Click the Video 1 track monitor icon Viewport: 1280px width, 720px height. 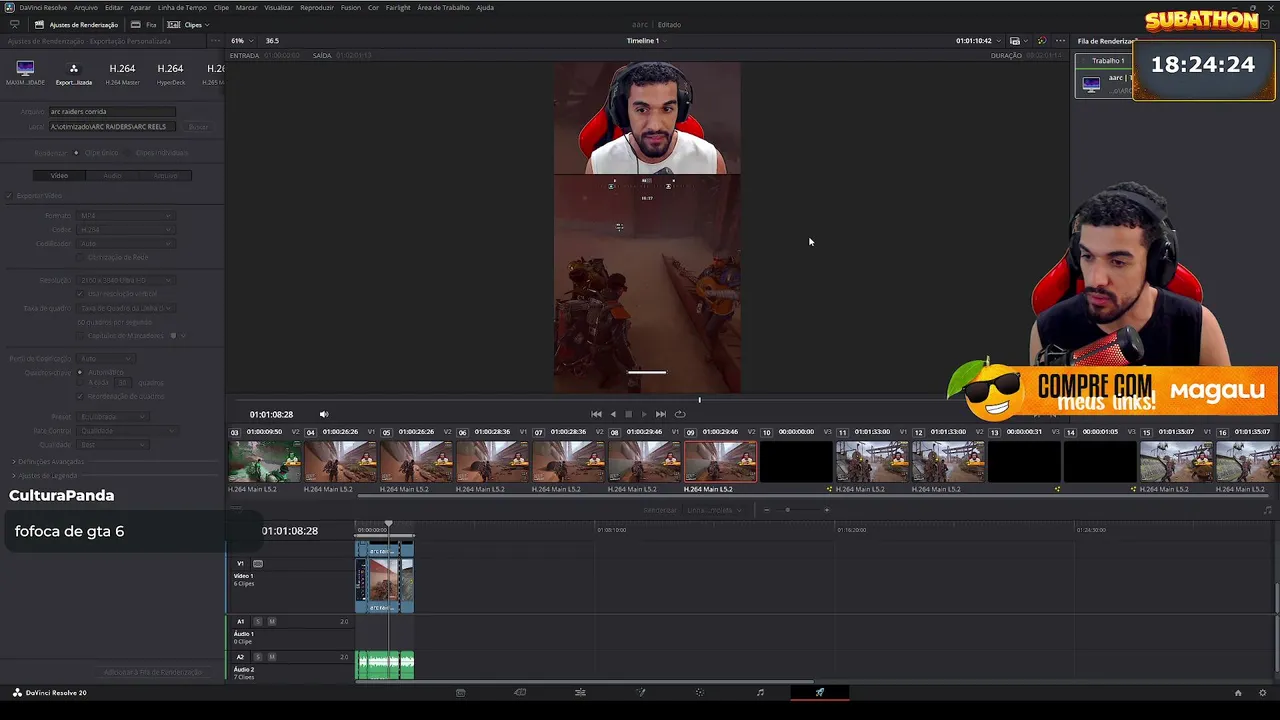coord(258,563)
